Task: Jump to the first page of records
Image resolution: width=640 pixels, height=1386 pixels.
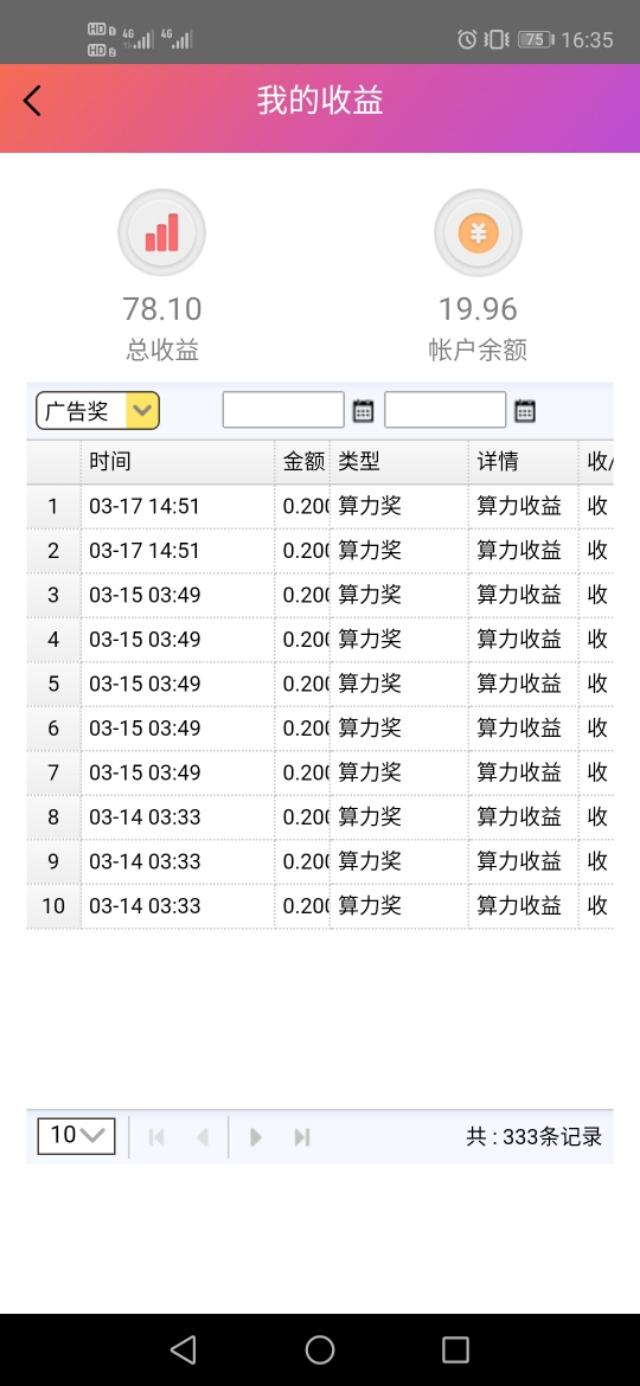Action: (x=156, y=1136)
